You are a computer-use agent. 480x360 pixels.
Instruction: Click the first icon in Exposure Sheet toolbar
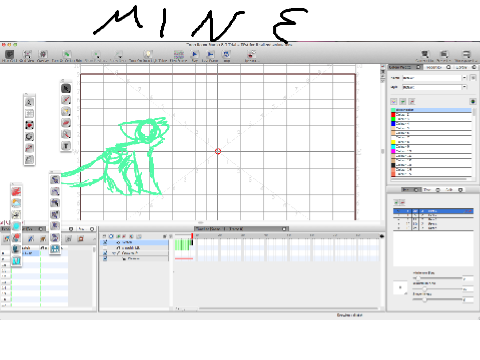[6, 239]
